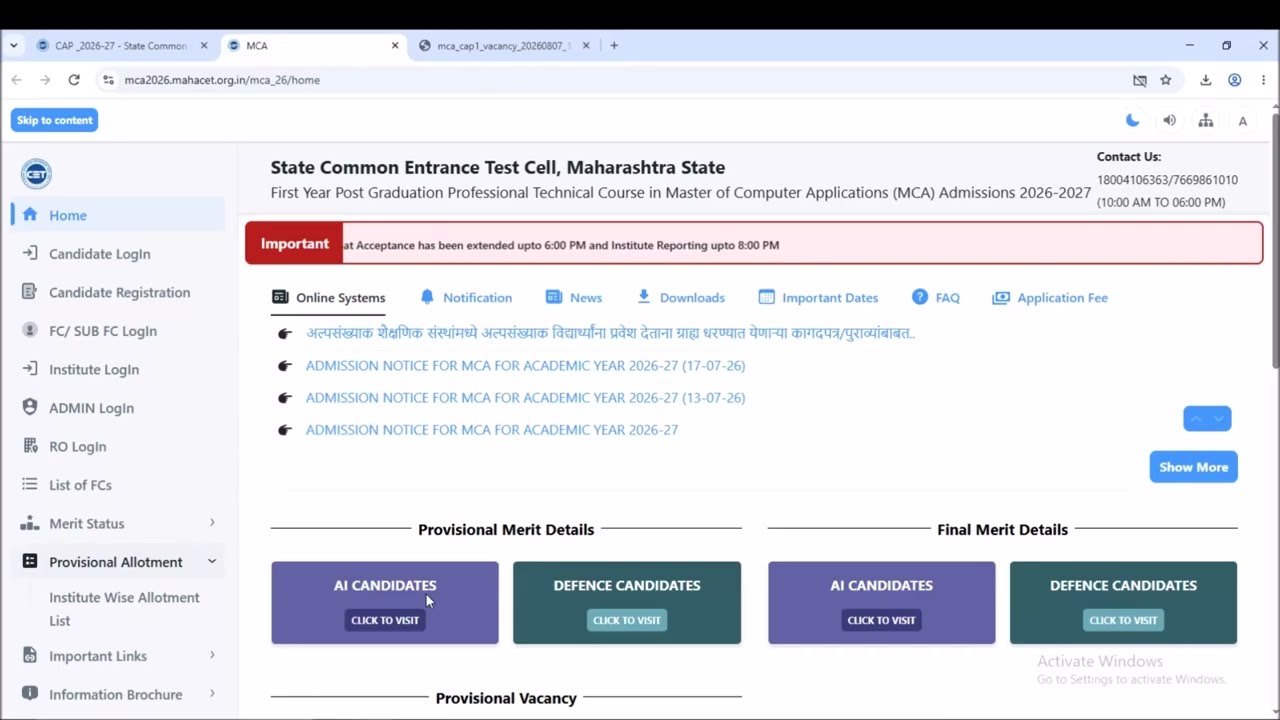The width and height of the screenshot is (1280, 720).
Task: Expand Merit Status menu chevron
Action: pyautogui.click(x=212, y=523)
